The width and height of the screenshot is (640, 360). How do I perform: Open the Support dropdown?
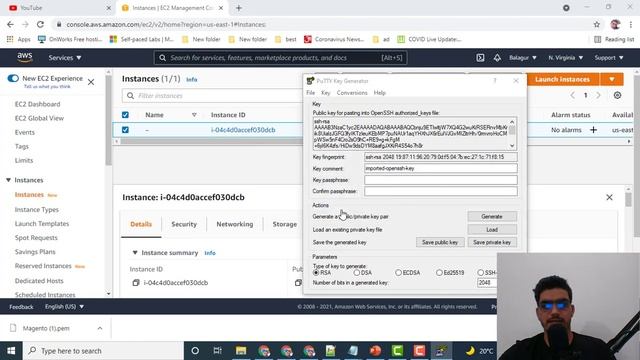pyautogui.click(x=609, y=58)
